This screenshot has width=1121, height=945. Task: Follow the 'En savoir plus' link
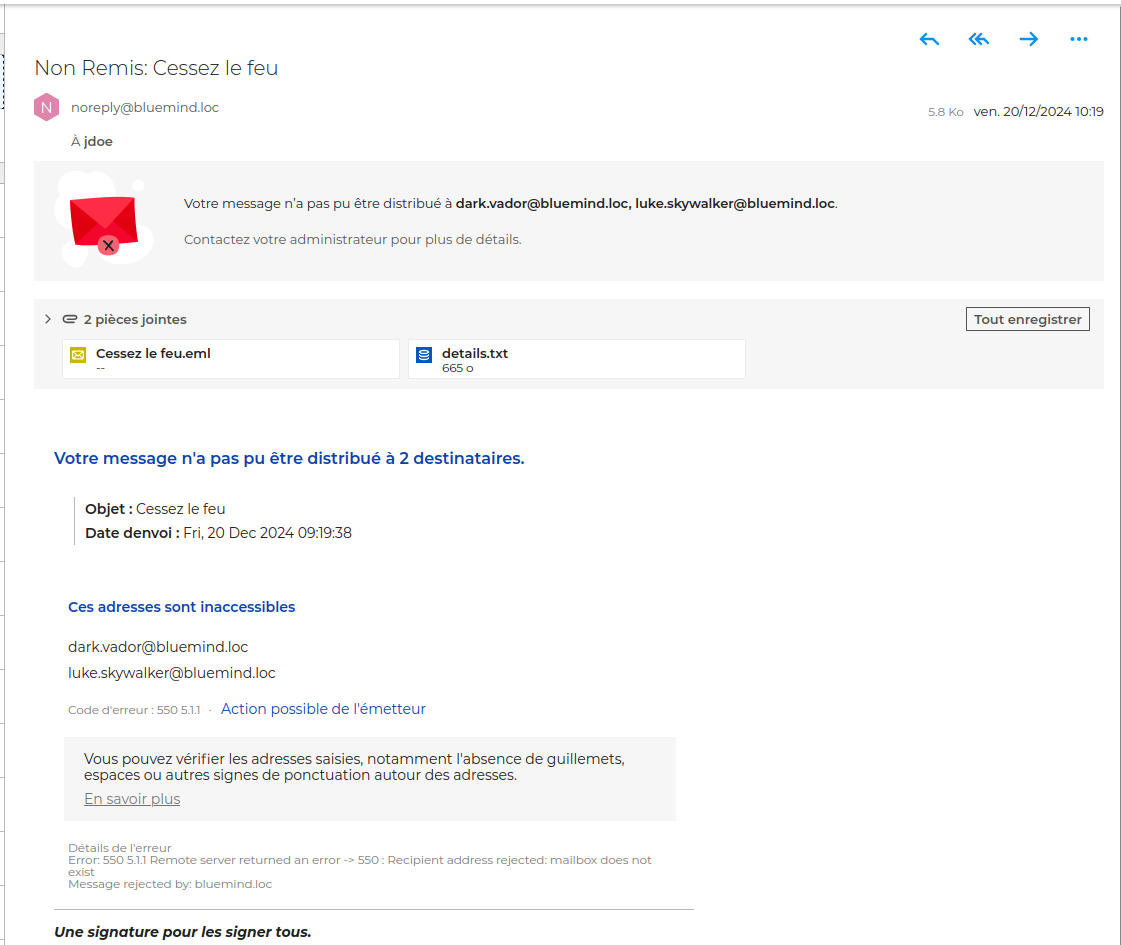tap(132, 799)
